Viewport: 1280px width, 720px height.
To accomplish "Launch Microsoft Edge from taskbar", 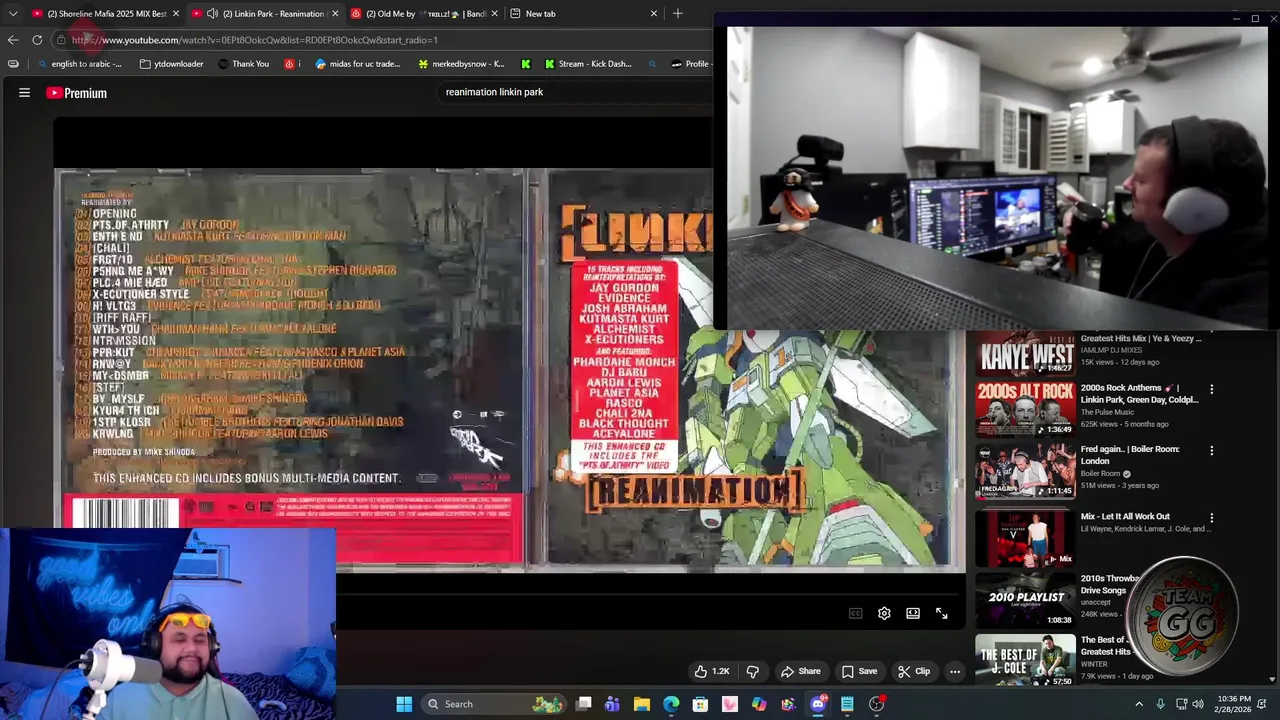I will 671,704.
